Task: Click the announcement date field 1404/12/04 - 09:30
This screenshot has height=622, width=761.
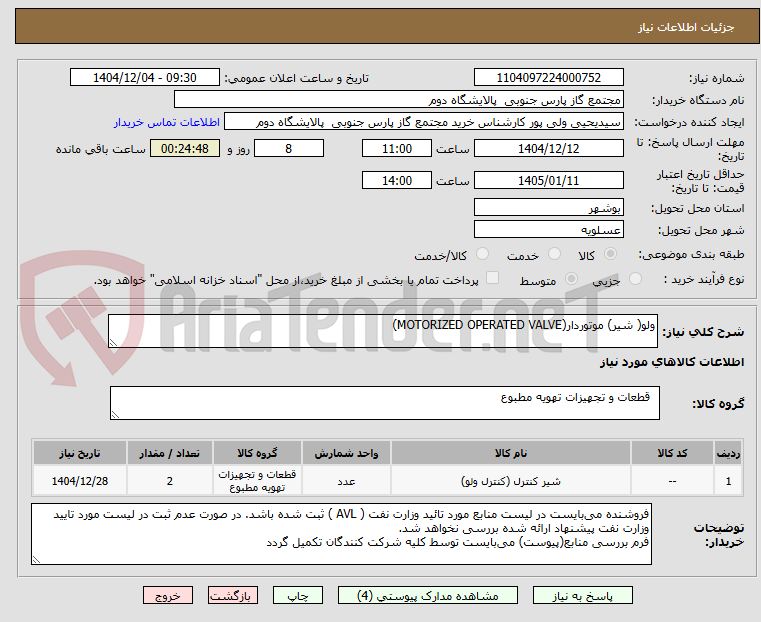Action: click(x=145, y=78)
